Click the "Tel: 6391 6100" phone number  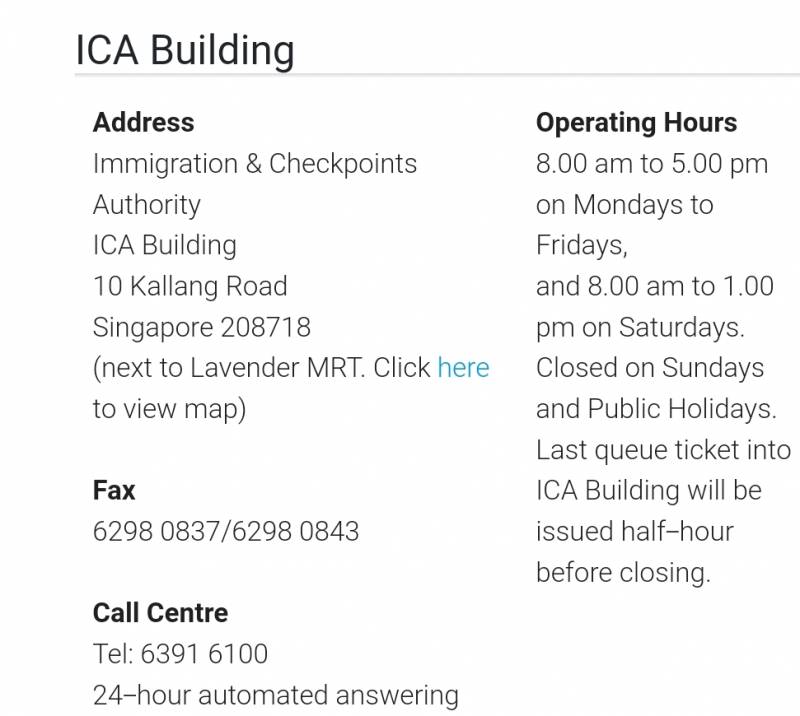[180, 654]
